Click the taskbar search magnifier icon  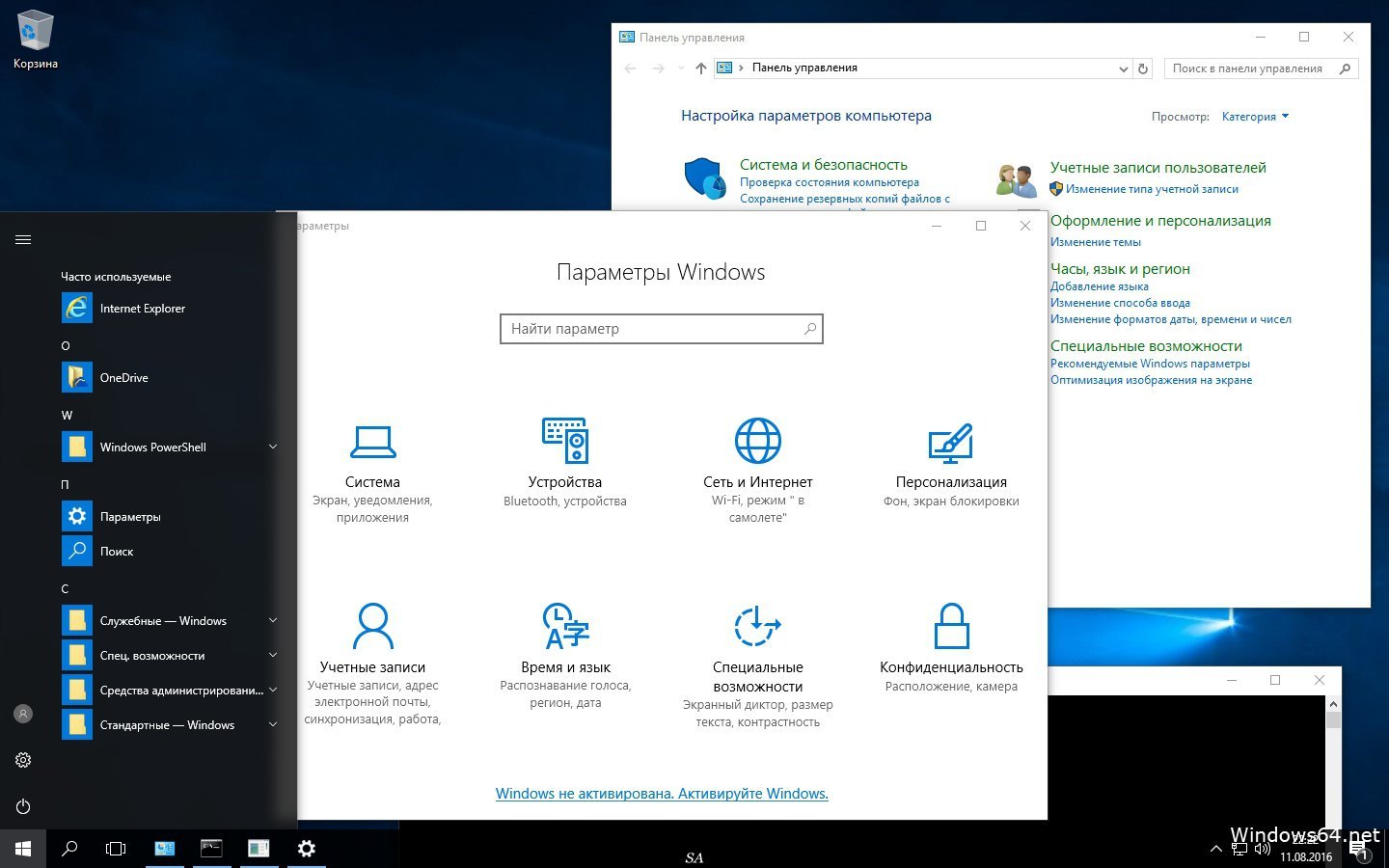[x=69, y=849]
